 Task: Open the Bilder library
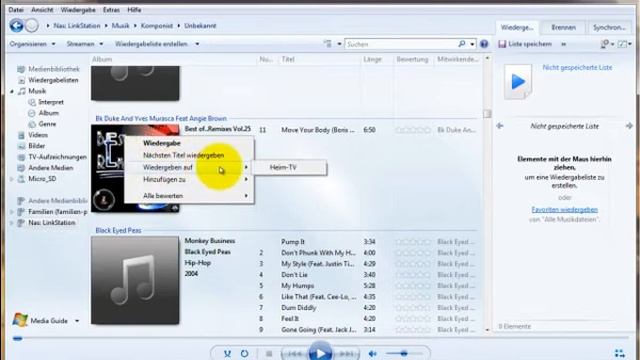[37, 146]
